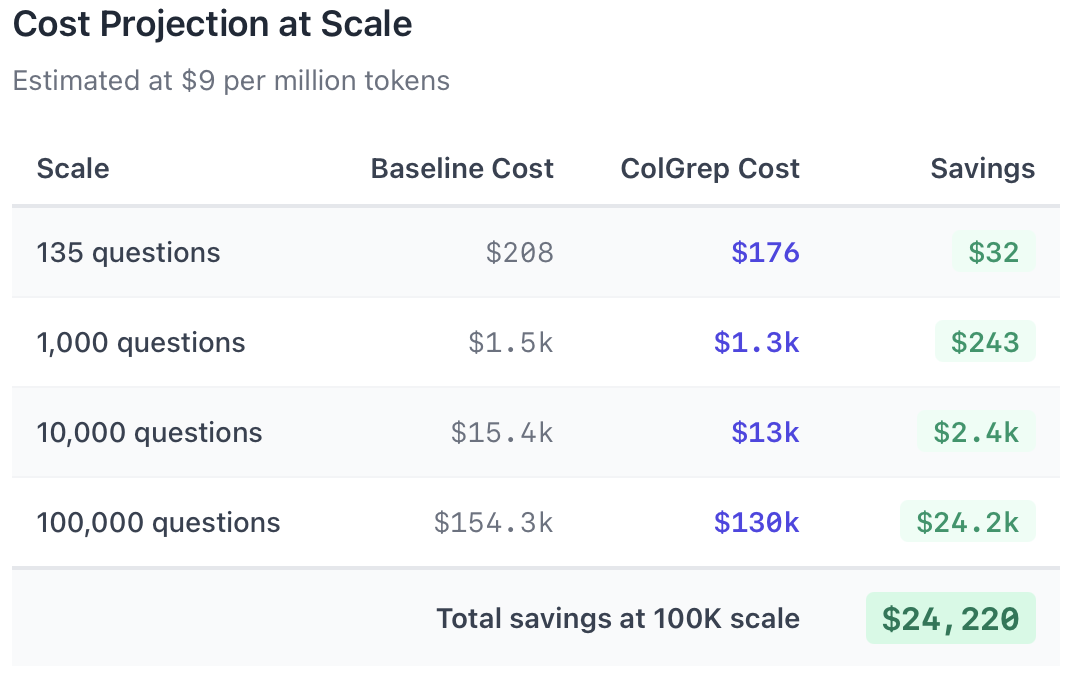Click the $32 savings badge
The height and width of the screenshot is (676, 1068).
coord(993,252)
